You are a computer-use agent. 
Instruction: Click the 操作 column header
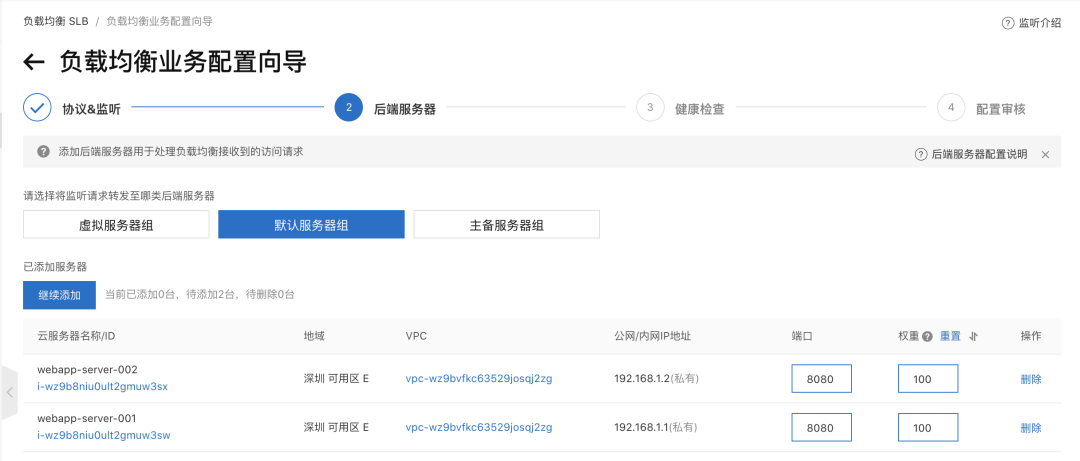coord(1031,336)
